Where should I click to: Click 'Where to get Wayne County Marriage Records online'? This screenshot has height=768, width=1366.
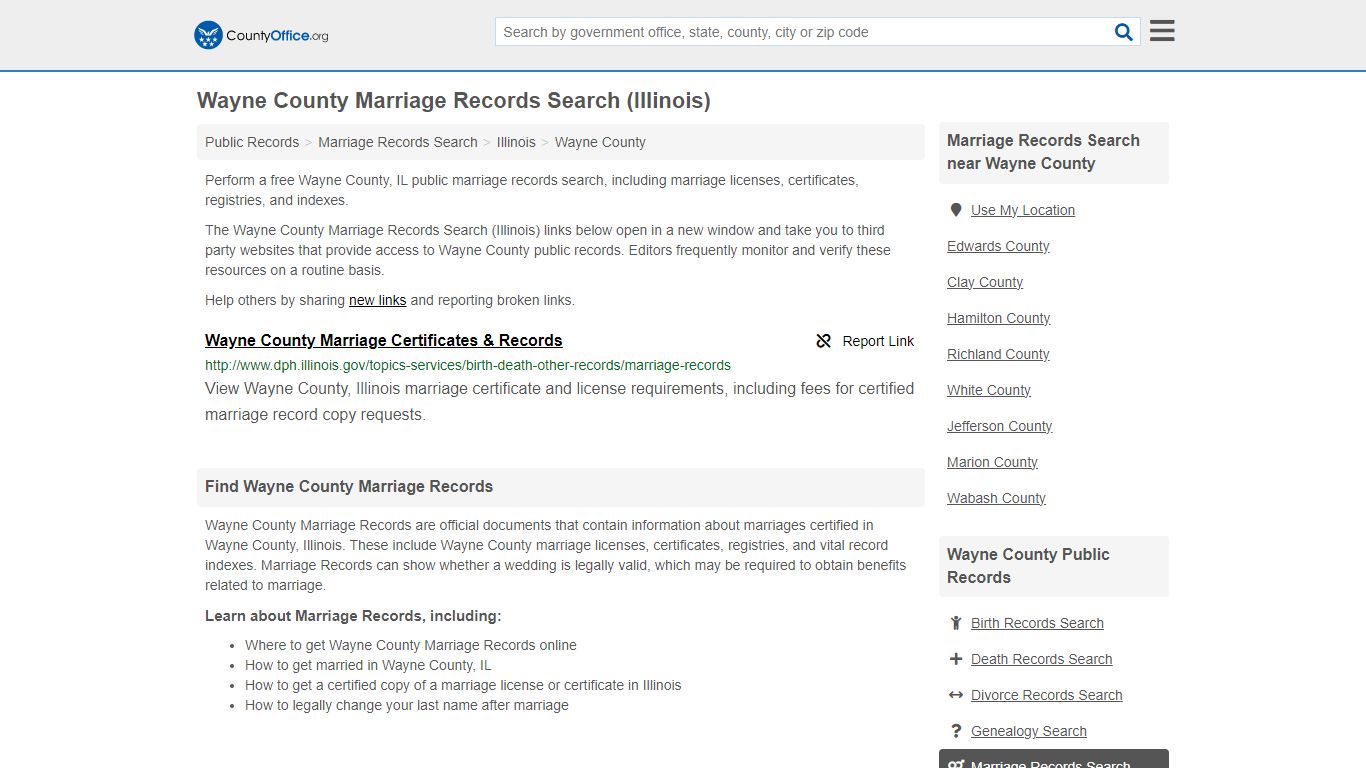click(x=411, y=645)
